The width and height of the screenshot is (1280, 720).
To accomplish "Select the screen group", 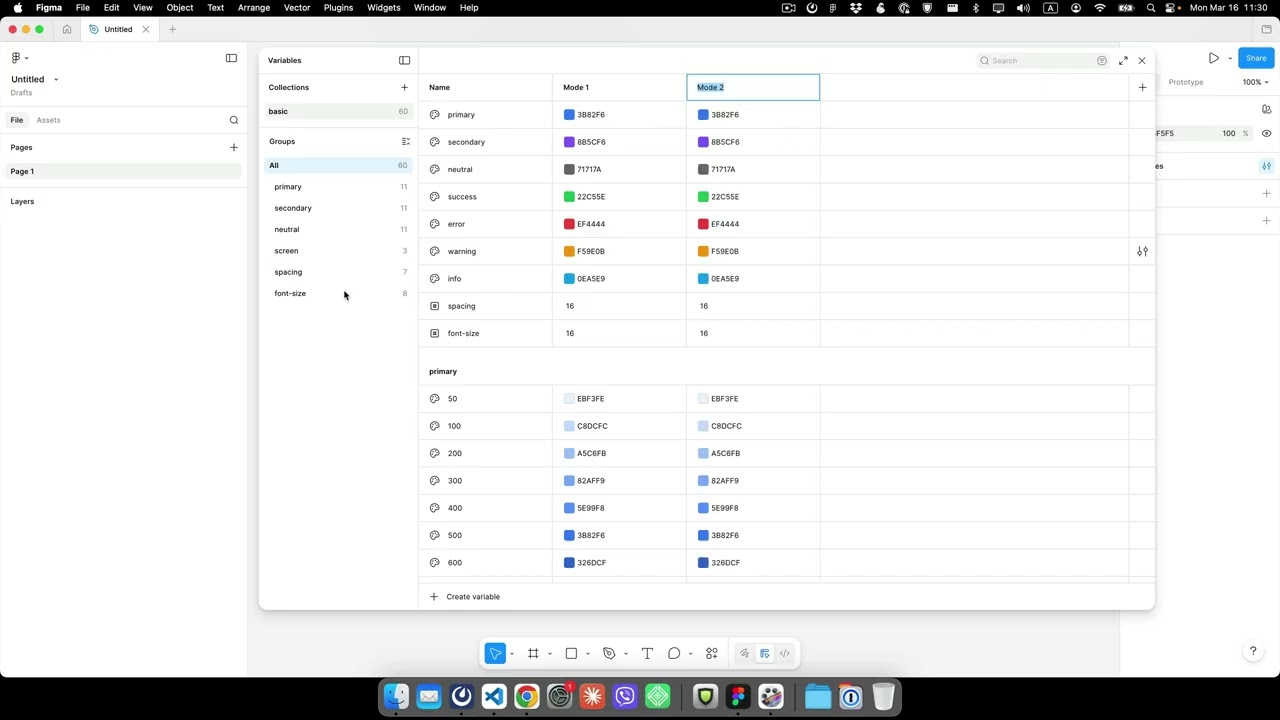I will click(337, 251).
